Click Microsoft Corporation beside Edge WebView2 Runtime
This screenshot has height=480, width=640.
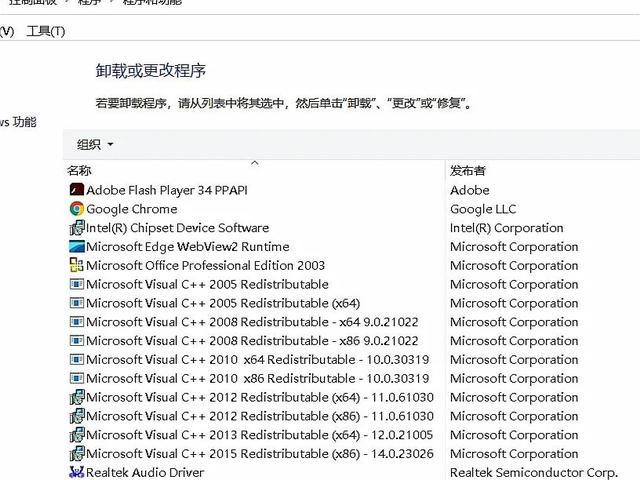tap(514, 247)
